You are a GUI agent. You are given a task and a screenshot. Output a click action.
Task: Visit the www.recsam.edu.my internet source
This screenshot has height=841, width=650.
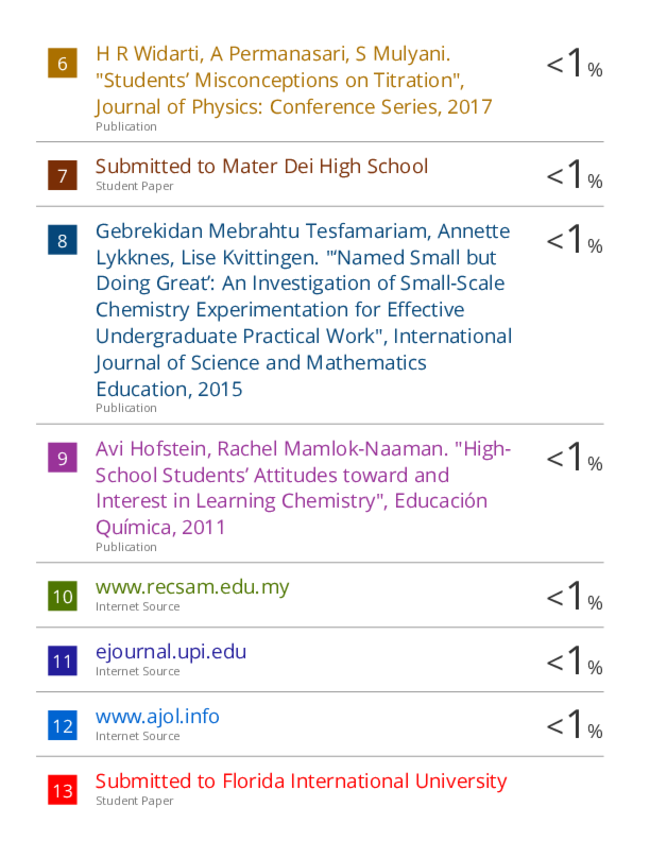pos(192,587)
